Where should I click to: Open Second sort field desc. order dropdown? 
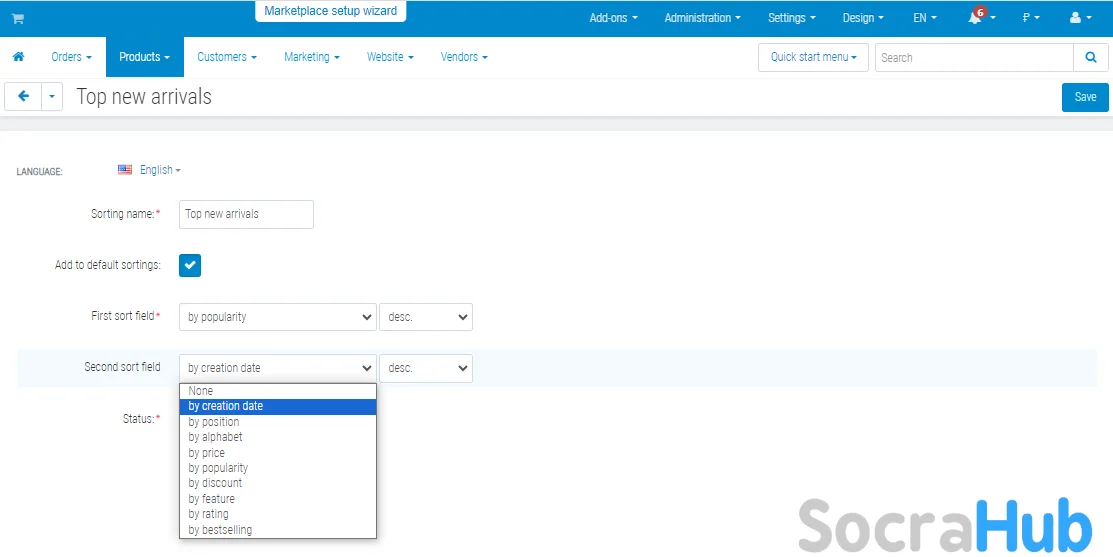point(426,368)
